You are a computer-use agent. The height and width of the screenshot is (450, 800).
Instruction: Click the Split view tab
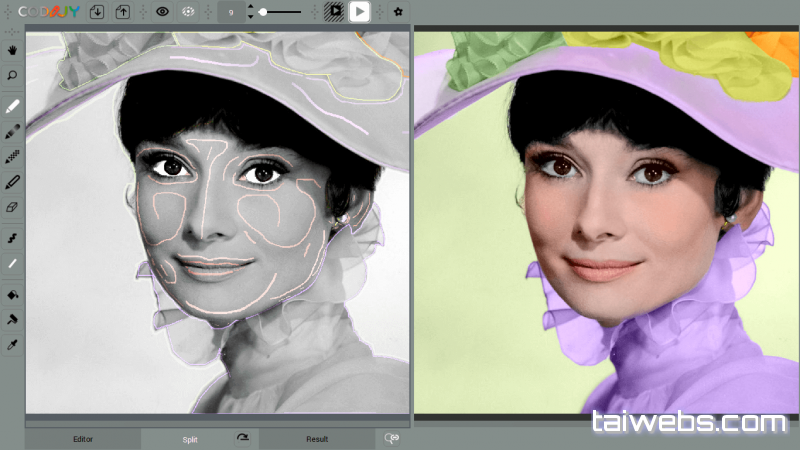click(x=190, y=439)
